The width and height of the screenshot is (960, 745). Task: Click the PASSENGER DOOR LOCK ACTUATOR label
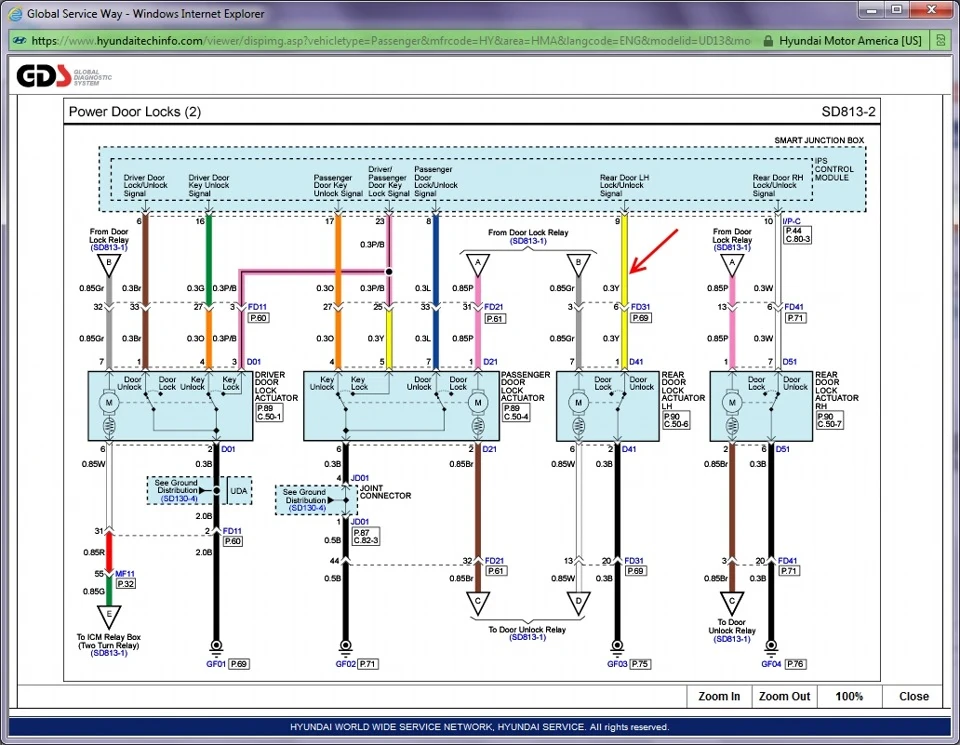(x=525, y=386)
